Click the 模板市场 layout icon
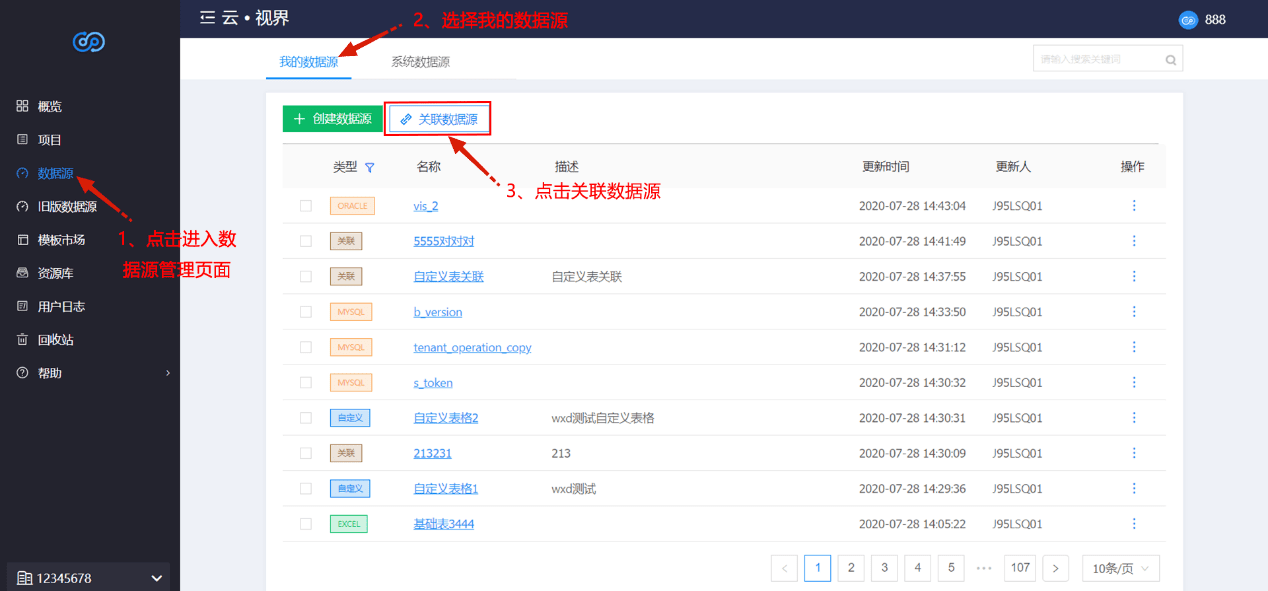The width and height of the screenshot is (1268, 591). pos(23,239)
